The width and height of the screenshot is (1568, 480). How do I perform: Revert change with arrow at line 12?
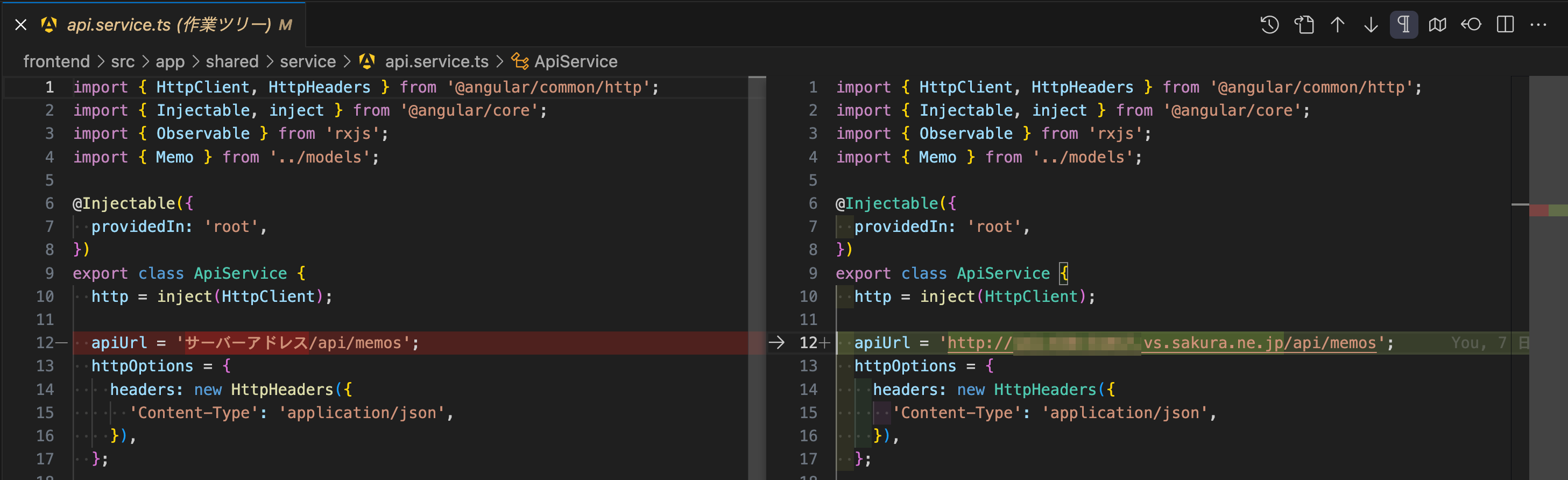(776, 343)
